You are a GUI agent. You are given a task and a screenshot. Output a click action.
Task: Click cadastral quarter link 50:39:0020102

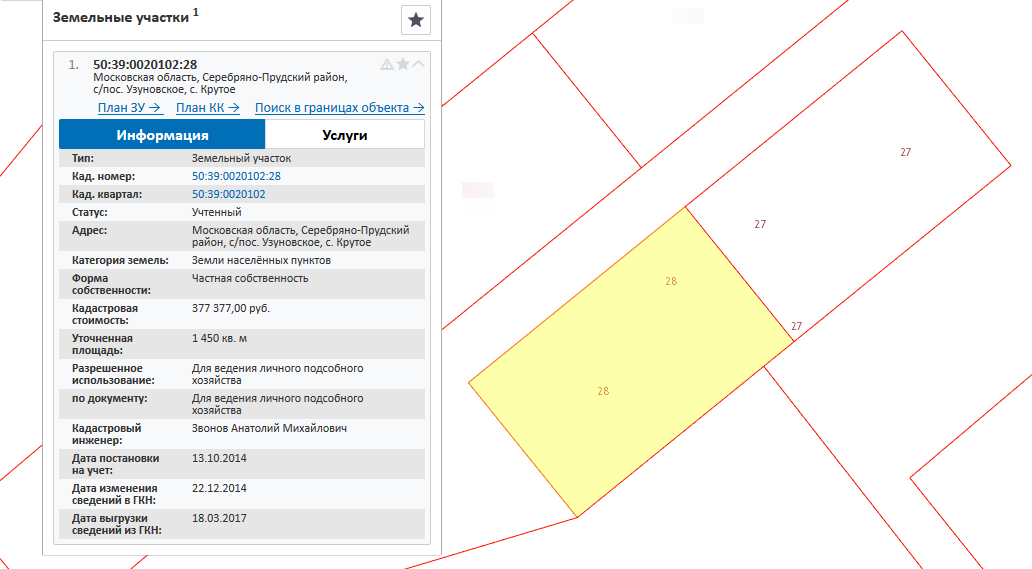pos(228,194)
